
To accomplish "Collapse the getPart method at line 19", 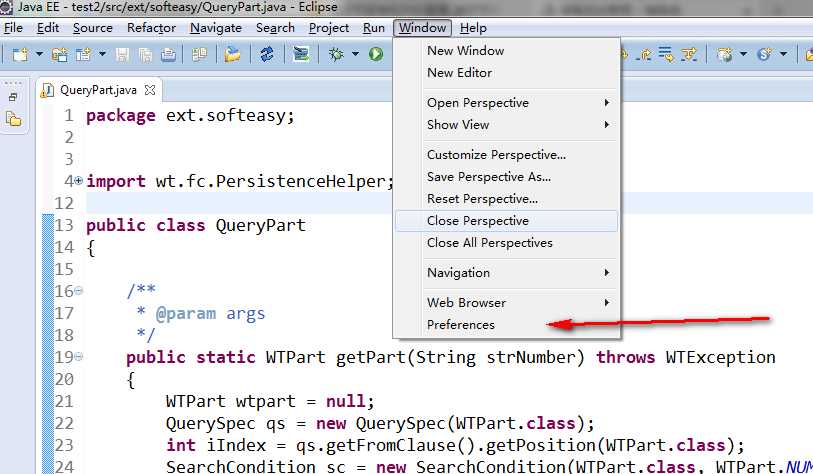I will tap(78, 357).
